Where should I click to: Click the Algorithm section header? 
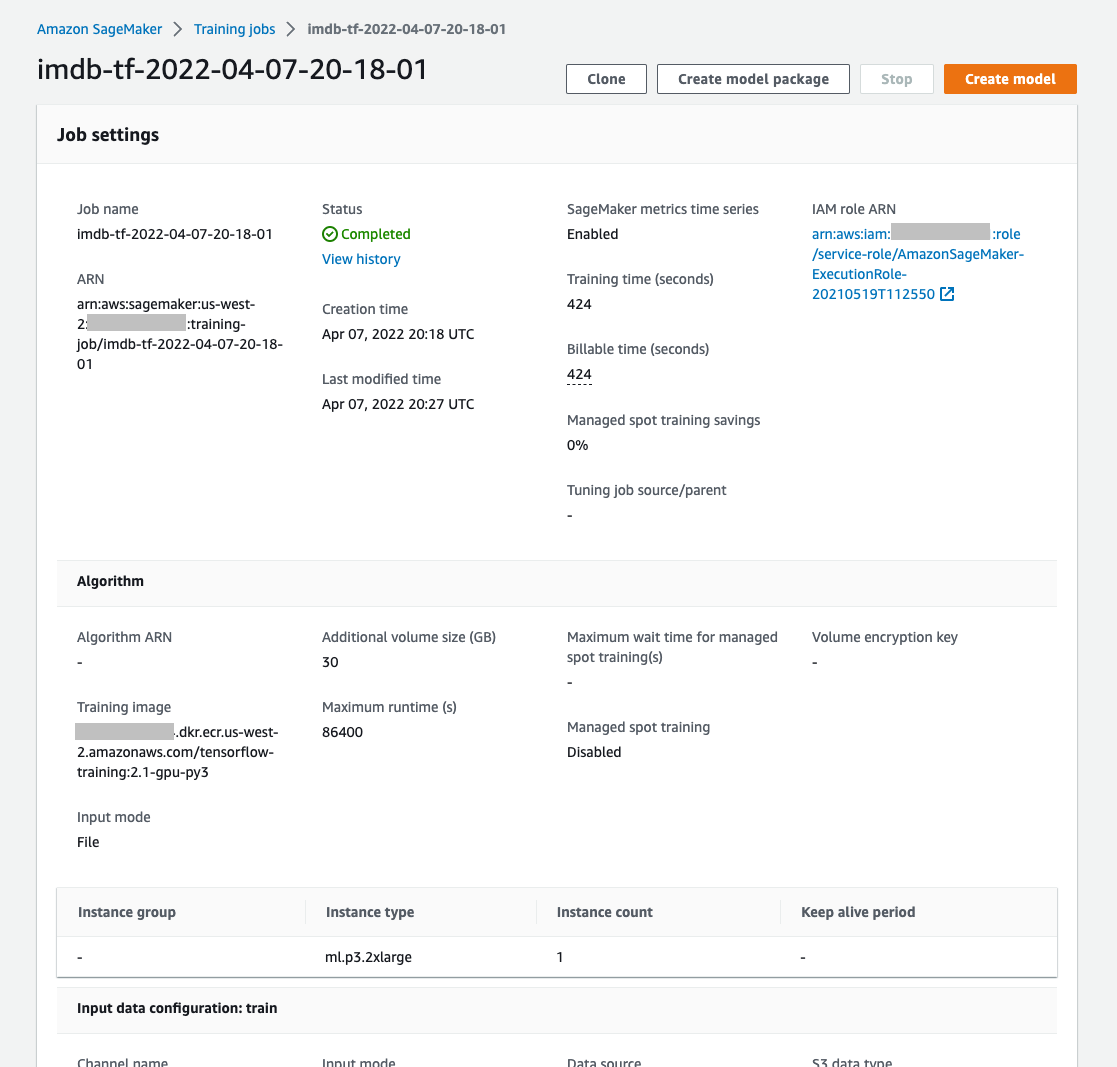pos(110,581)
